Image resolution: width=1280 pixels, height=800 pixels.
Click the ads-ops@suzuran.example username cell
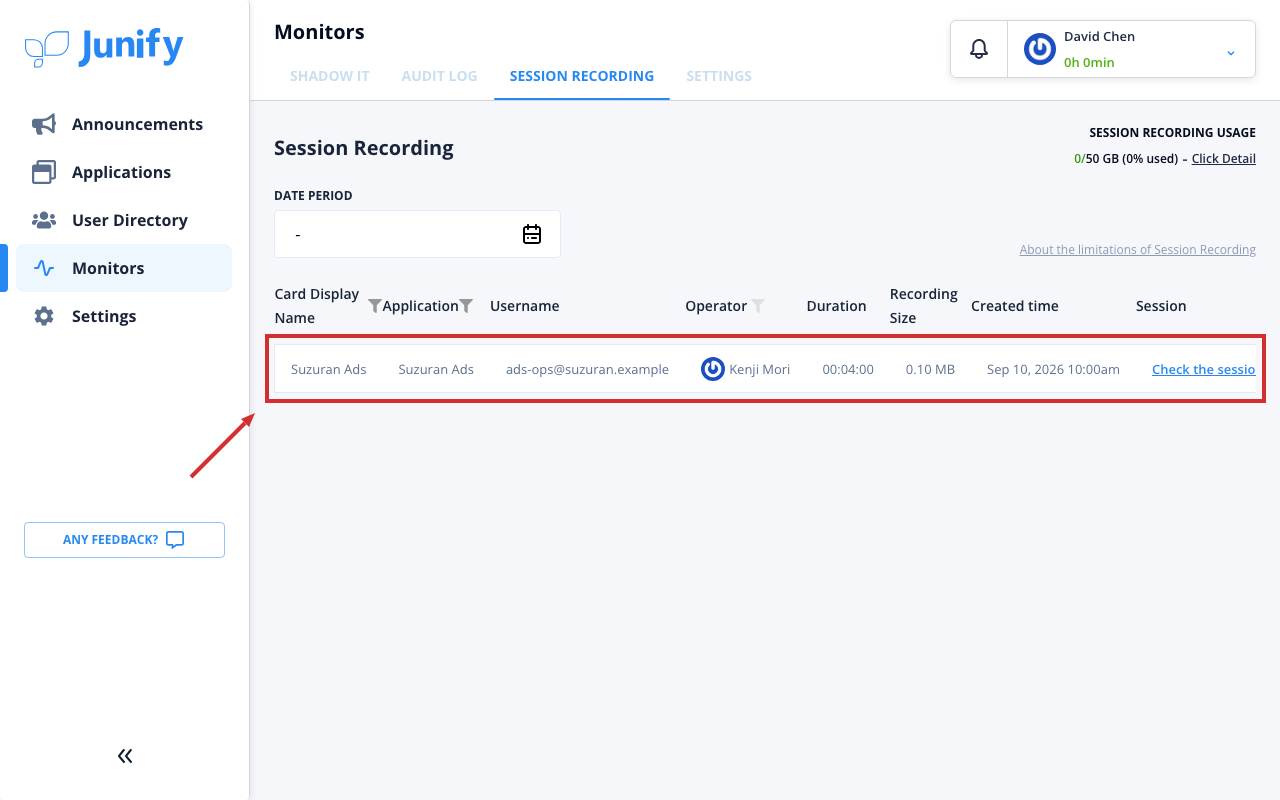point(587,369)
